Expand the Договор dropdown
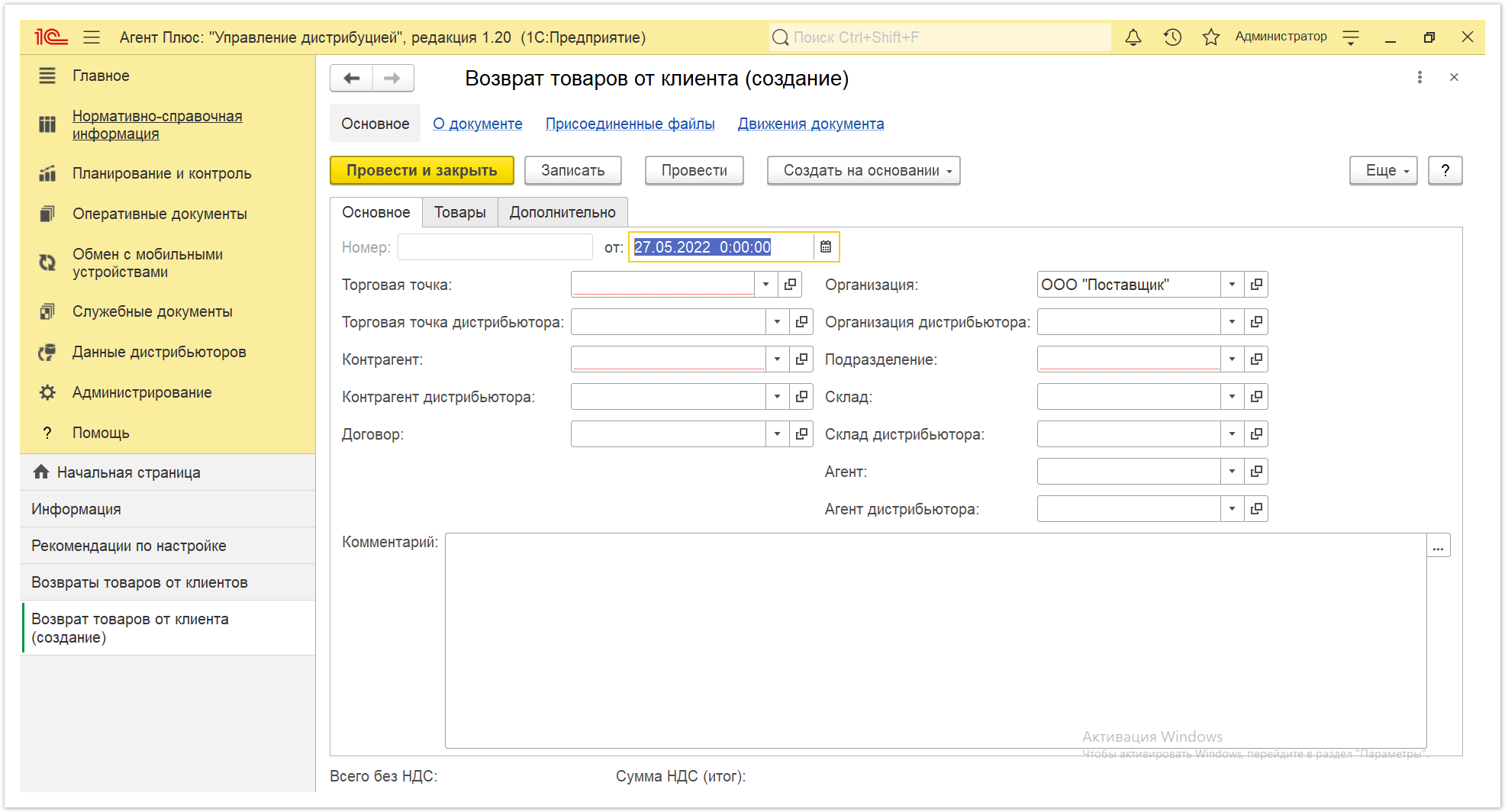 (x=777, y=434)
